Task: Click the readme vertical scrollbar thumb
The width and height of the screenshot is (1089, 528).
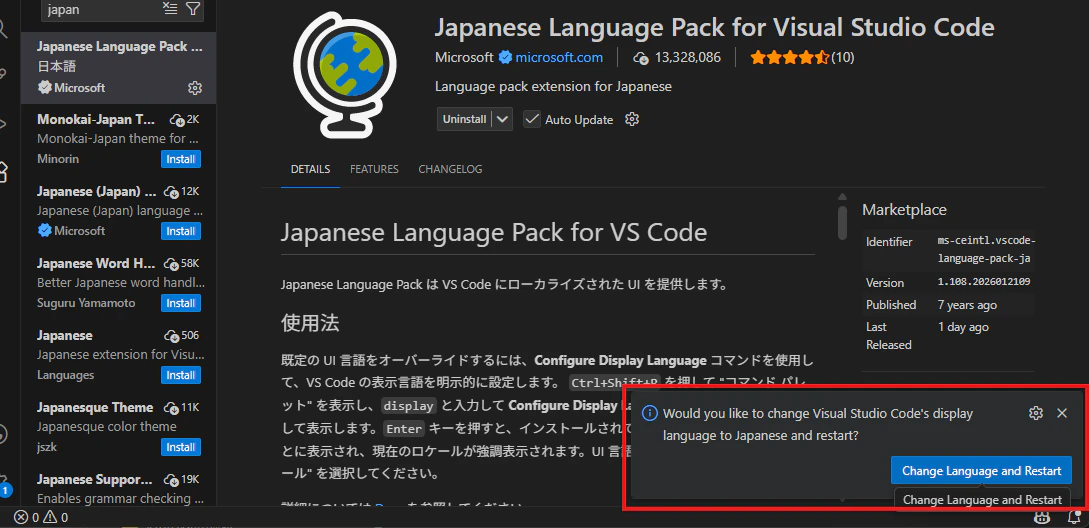Action: [842, 222]
